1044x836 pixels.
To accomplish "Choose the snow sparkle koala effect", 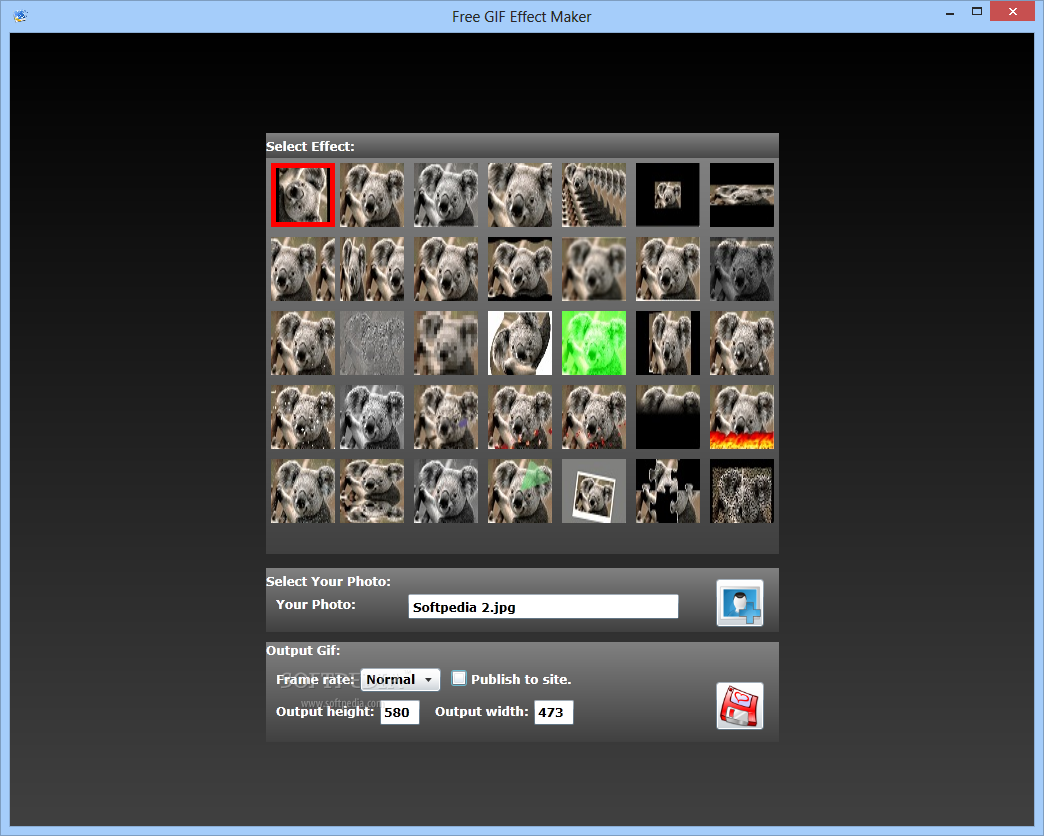I will (x=303, y=417).
